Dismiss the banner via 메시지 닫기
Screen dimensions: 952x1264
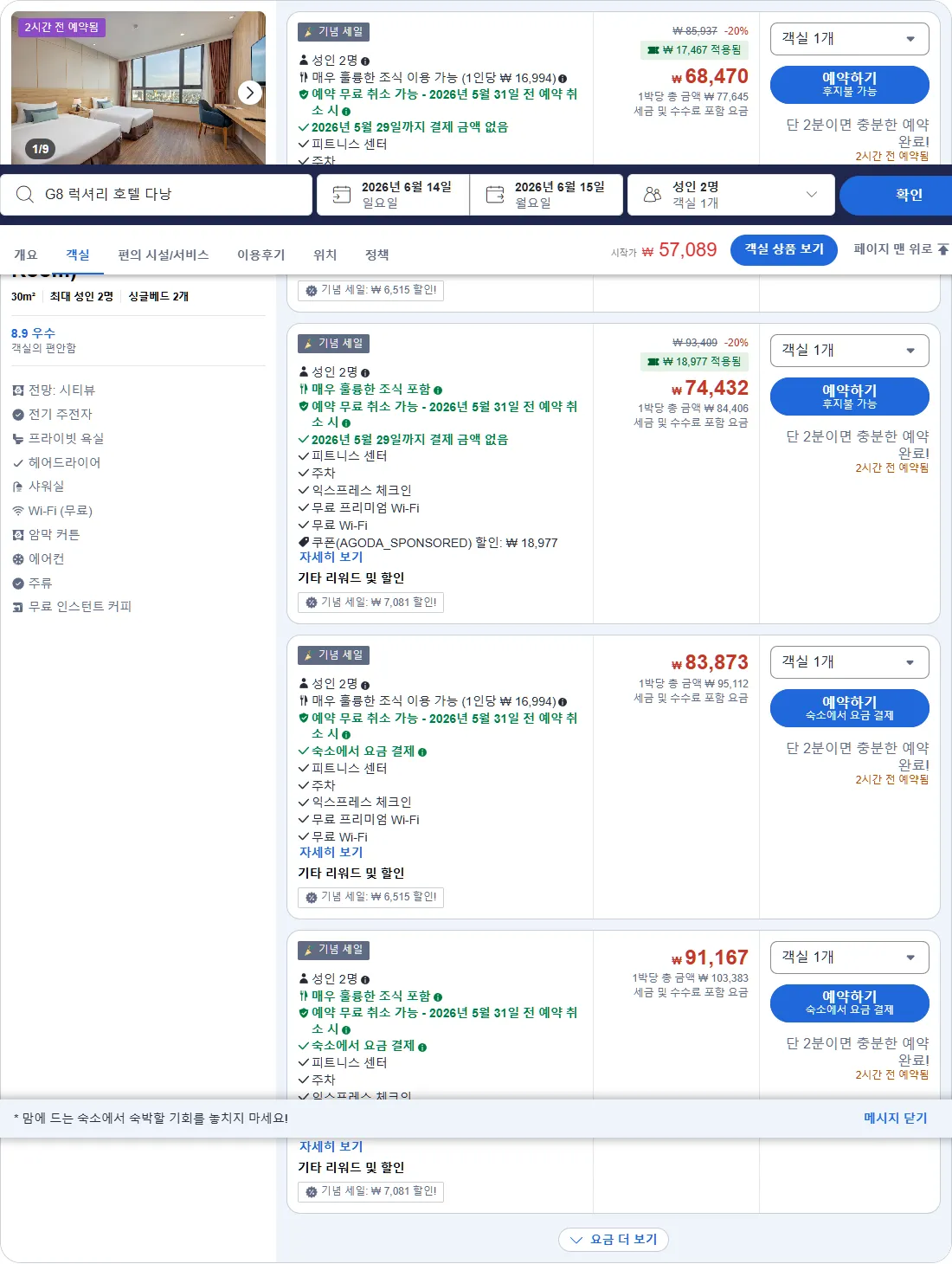895,1119
